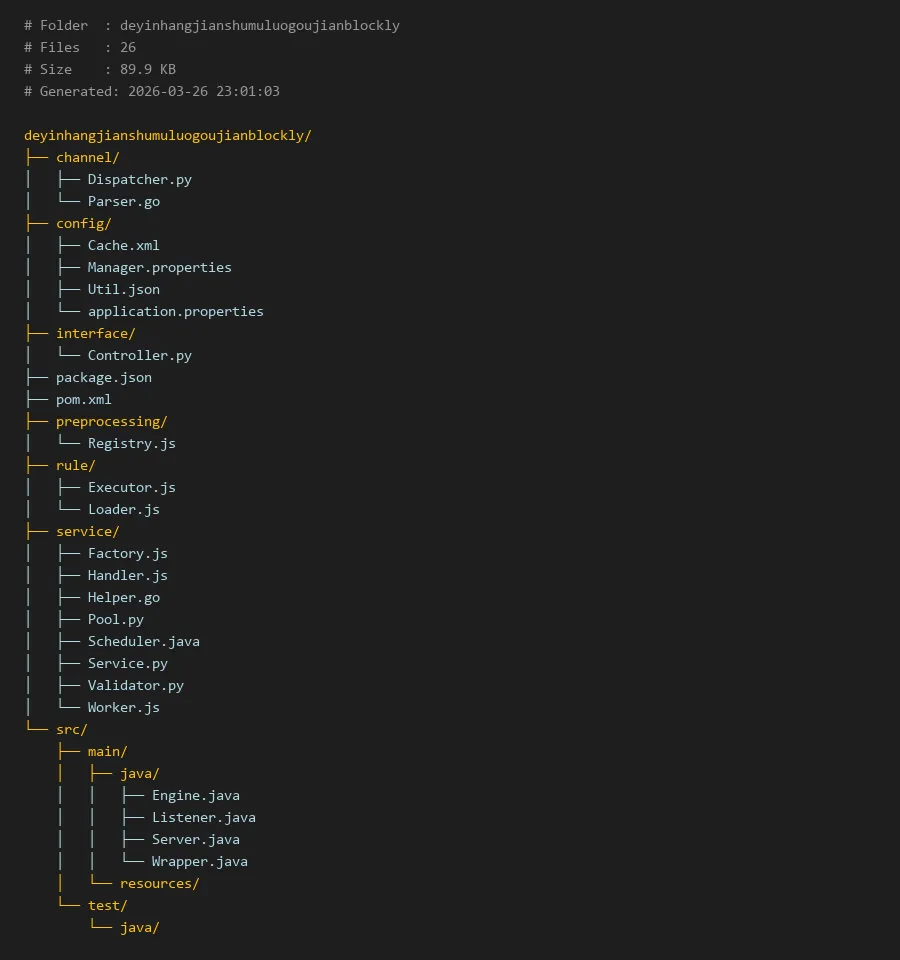Select Manager.properties in config

pos(159,267)
